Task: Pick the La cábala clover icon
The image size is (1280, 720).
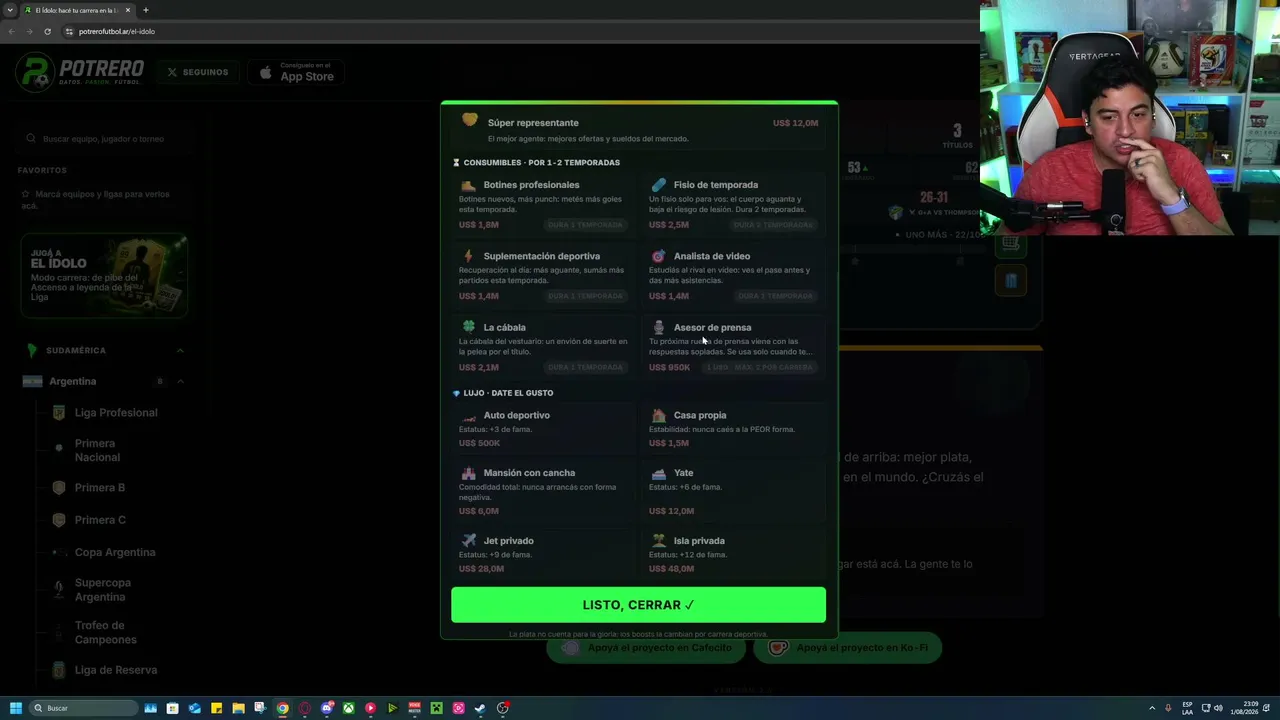Action: (x=468, y=327)
